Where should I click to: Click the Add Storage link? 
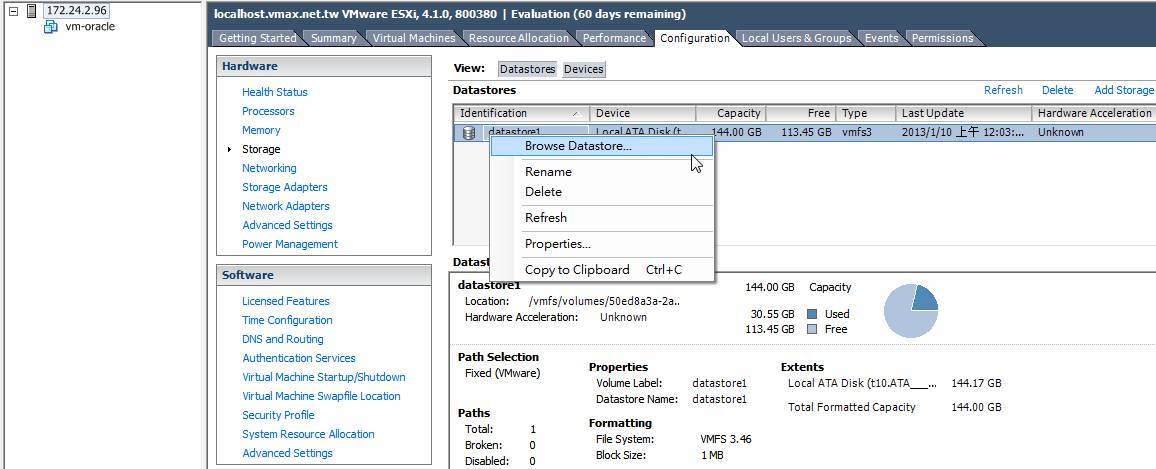point(1124,90)
